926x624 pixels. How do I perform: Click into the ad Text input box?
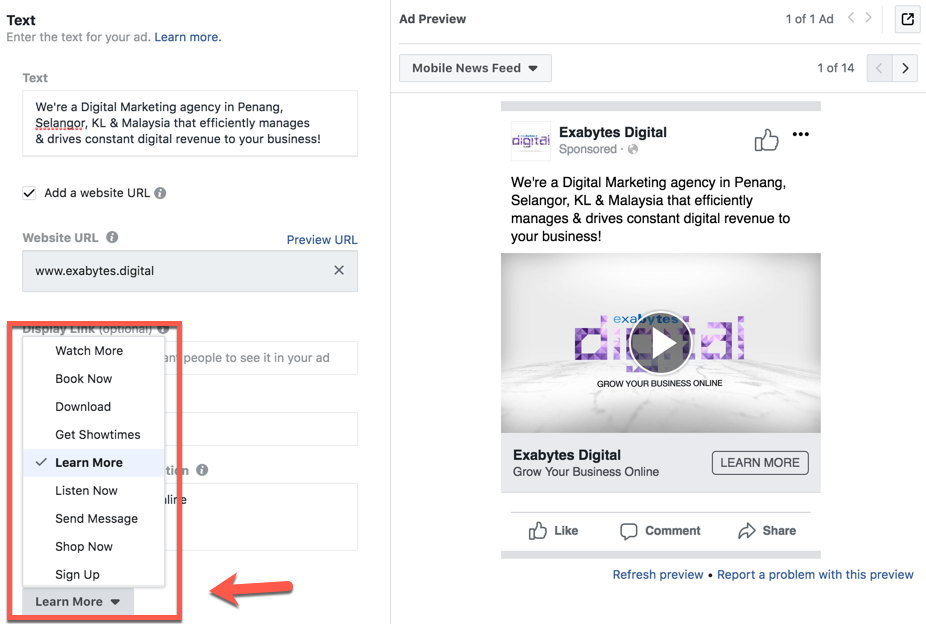pos(190,123)
